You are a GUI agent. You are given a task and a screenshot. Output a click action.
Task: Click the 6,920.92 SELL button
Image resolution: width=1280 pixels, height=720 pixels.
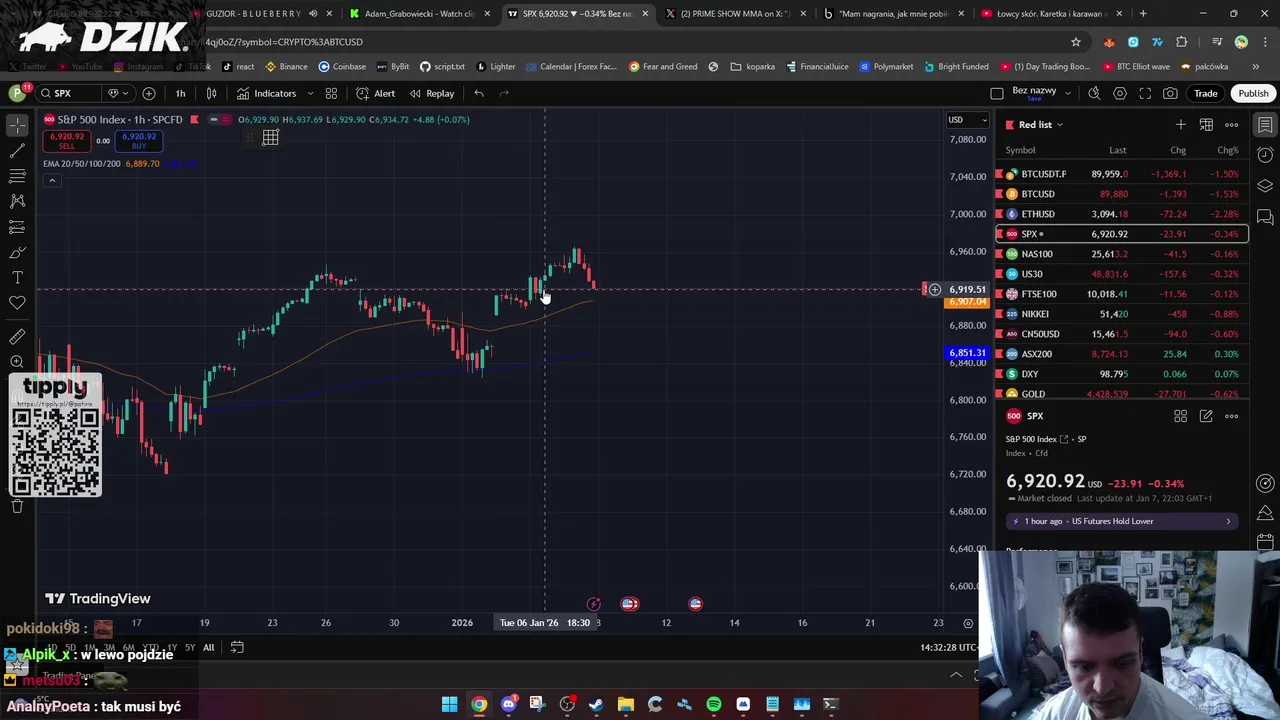pyautogui.click(x=66, y=141)
